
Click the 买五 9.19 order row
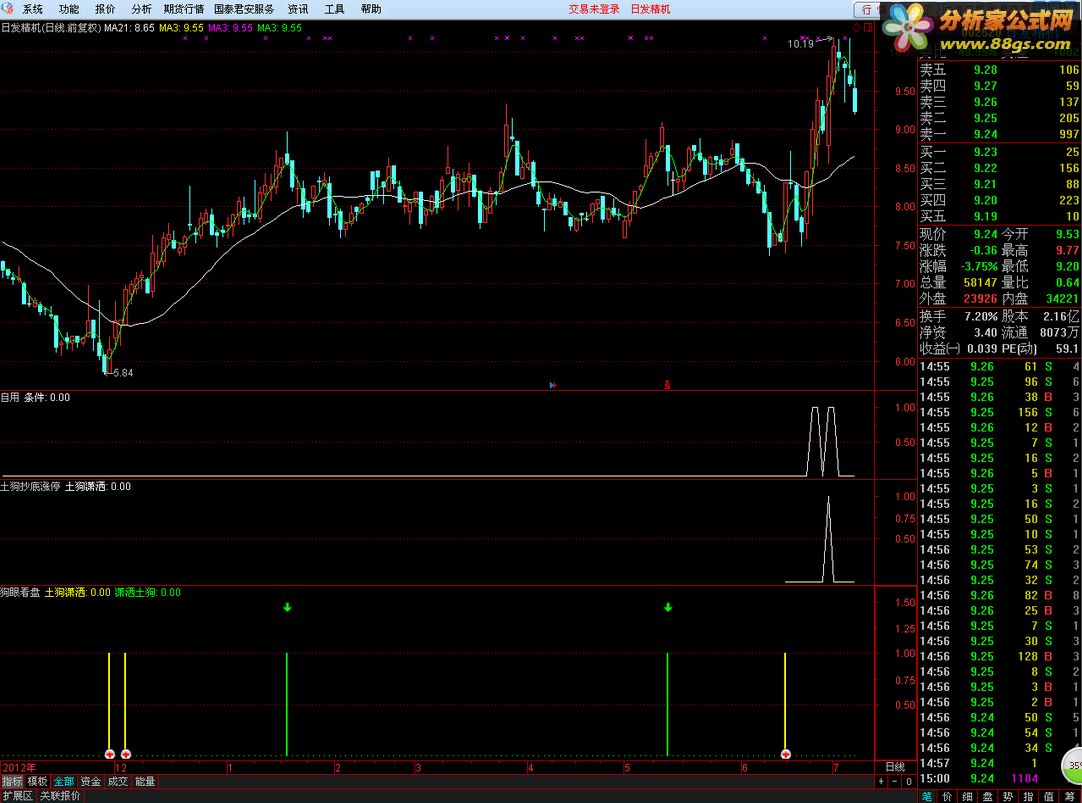pos(999,216)
